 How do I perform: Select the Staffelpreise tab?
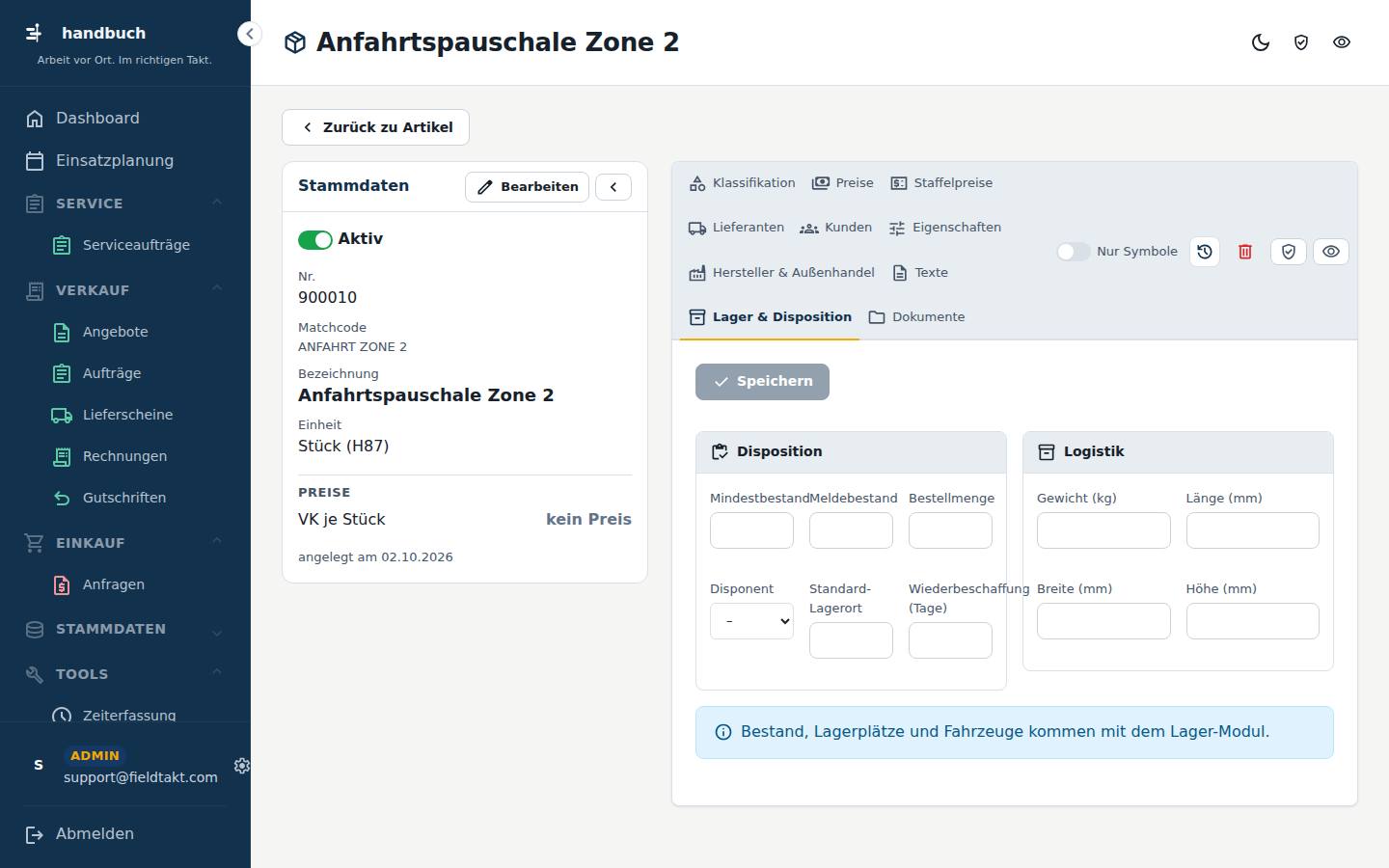coord(941,183)
